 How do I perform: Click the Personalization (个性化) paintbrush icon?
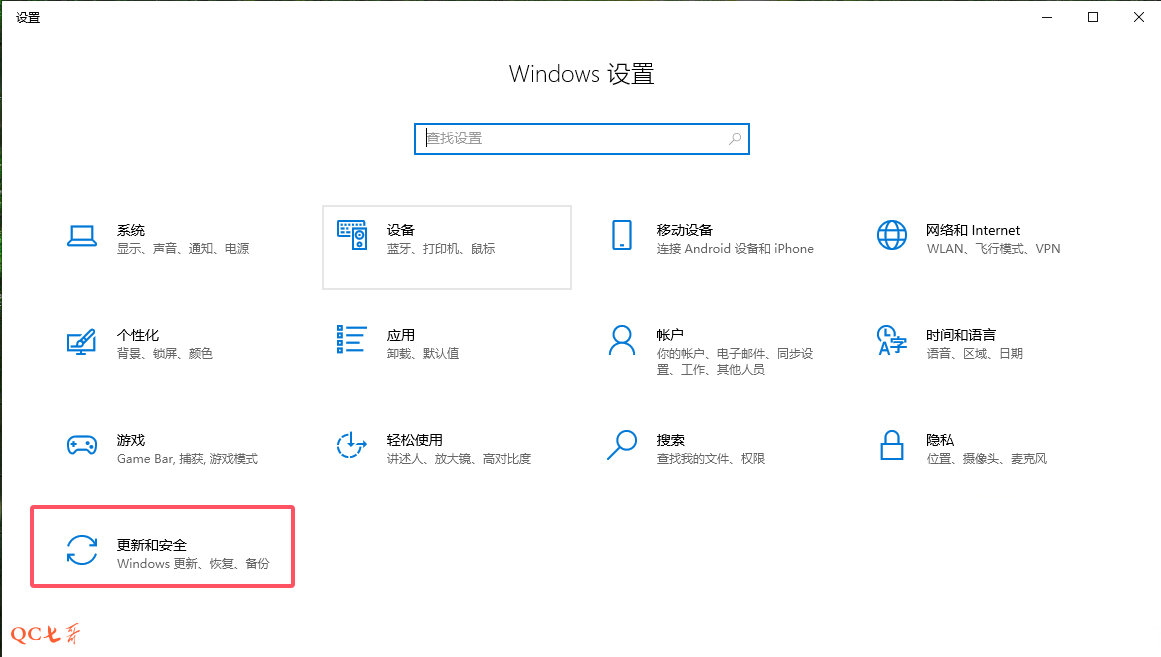81,341
